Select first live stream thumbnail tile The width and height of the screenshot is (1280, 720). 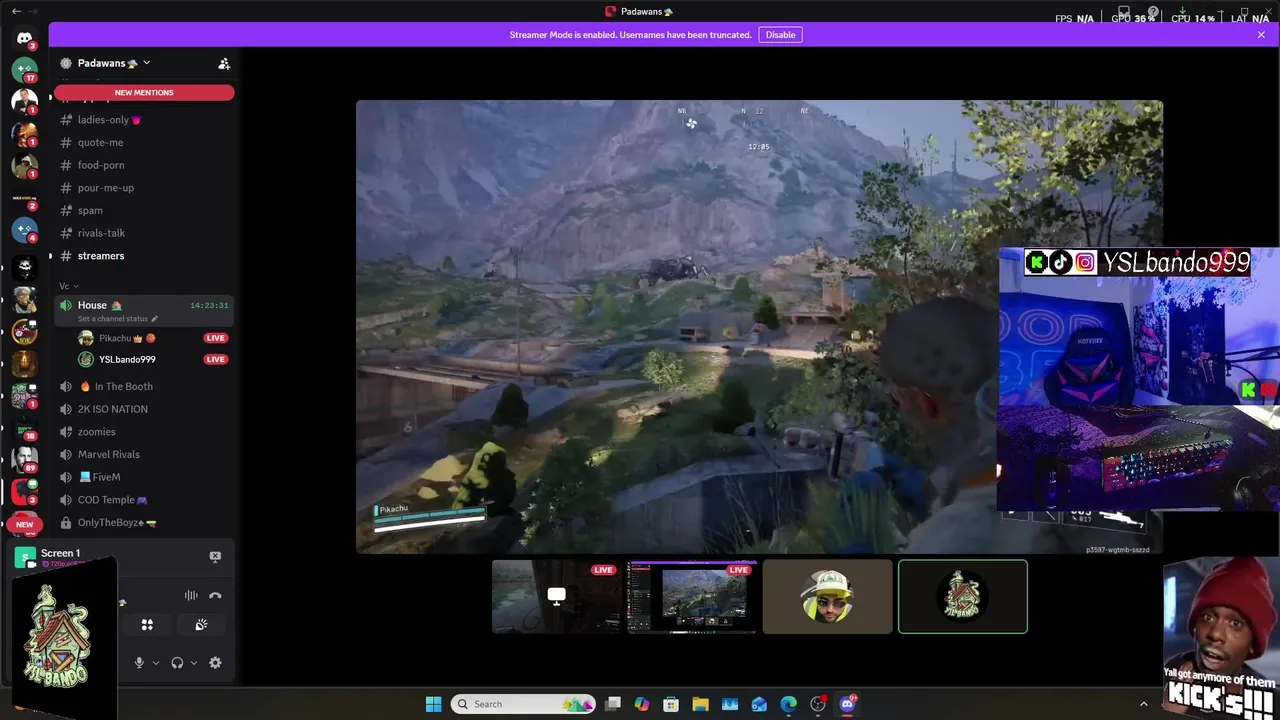coord(556,596)
